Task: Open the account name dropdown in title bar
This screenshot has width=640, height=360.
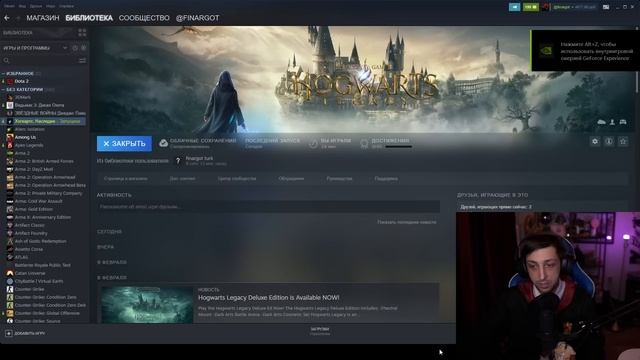Action: 573,7
